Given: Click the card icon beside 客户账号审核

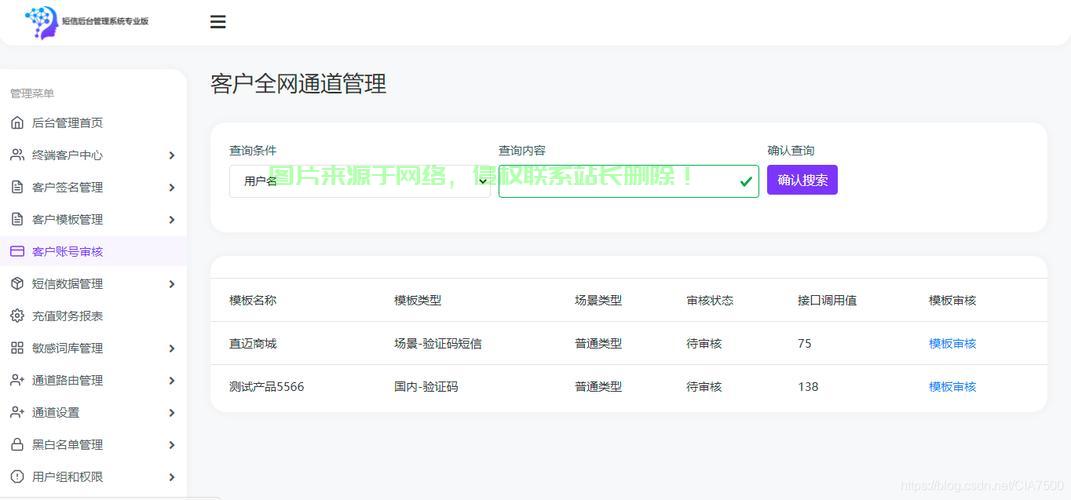Looking at the screenshot, I should (17, 251).
